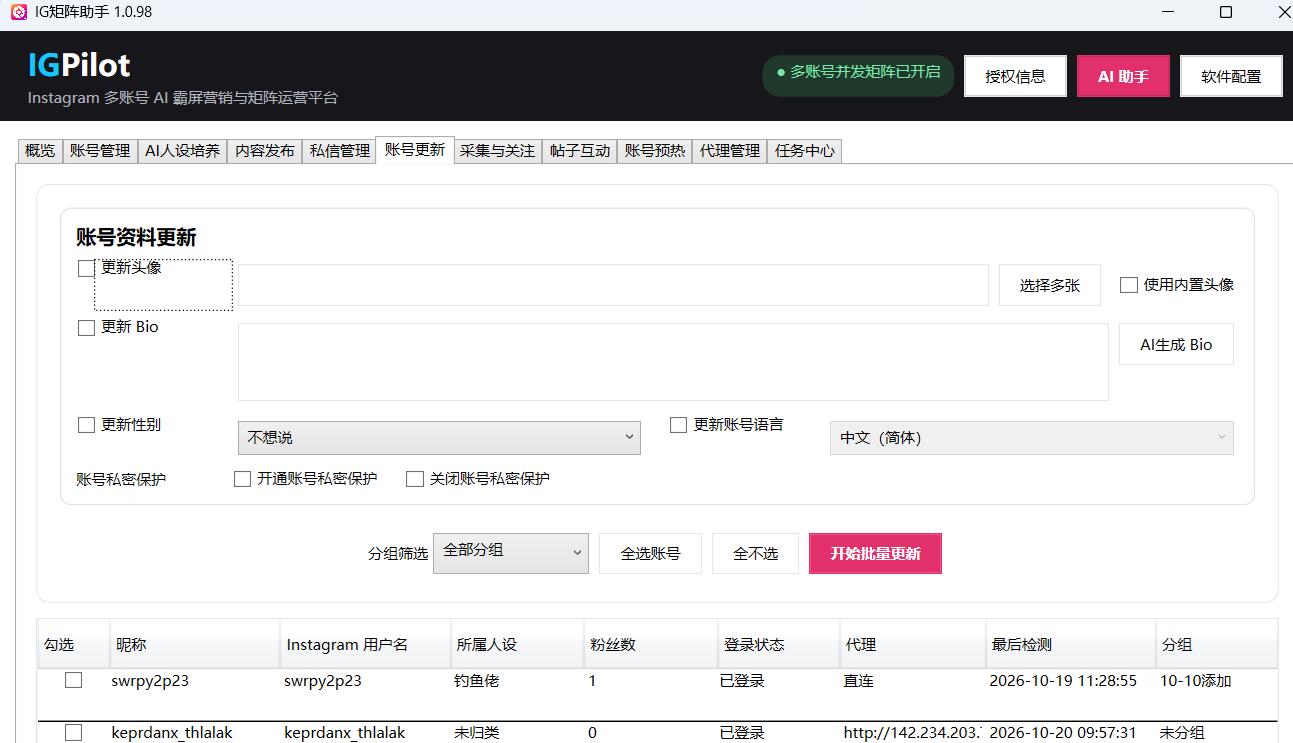The image size is (1293, 743).
Task: Click the 全不选 button
Action: pyautogui.click(x=755, y=553)
